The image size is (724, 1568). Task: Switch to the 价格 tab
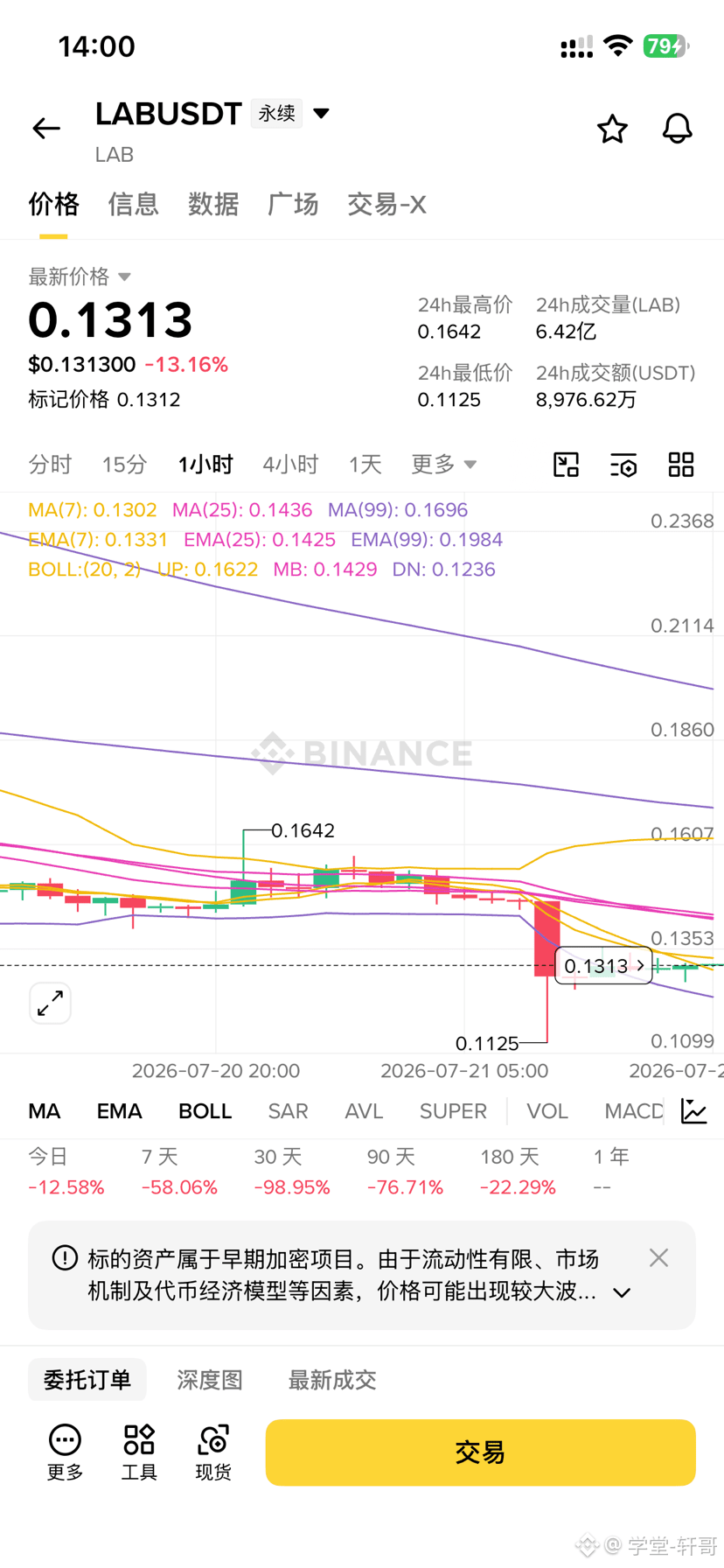point(53,204)
